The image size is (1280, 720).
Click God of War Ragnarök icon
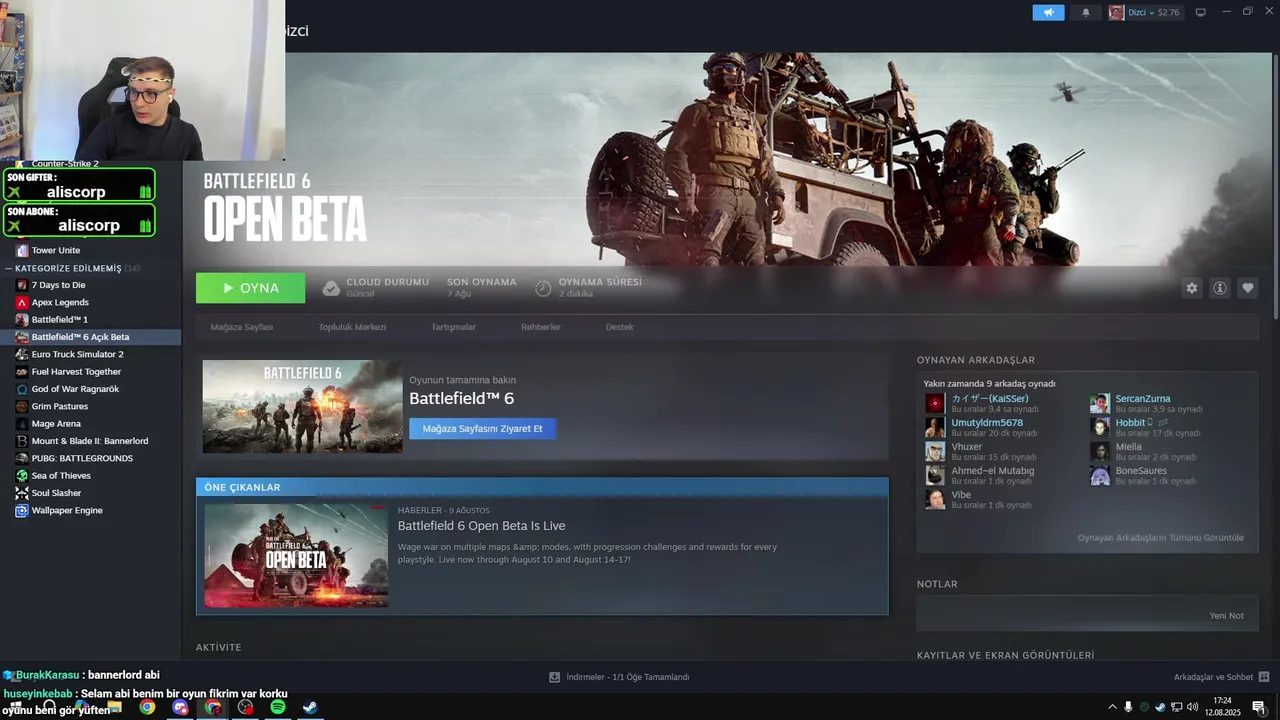tap(22, 389)
